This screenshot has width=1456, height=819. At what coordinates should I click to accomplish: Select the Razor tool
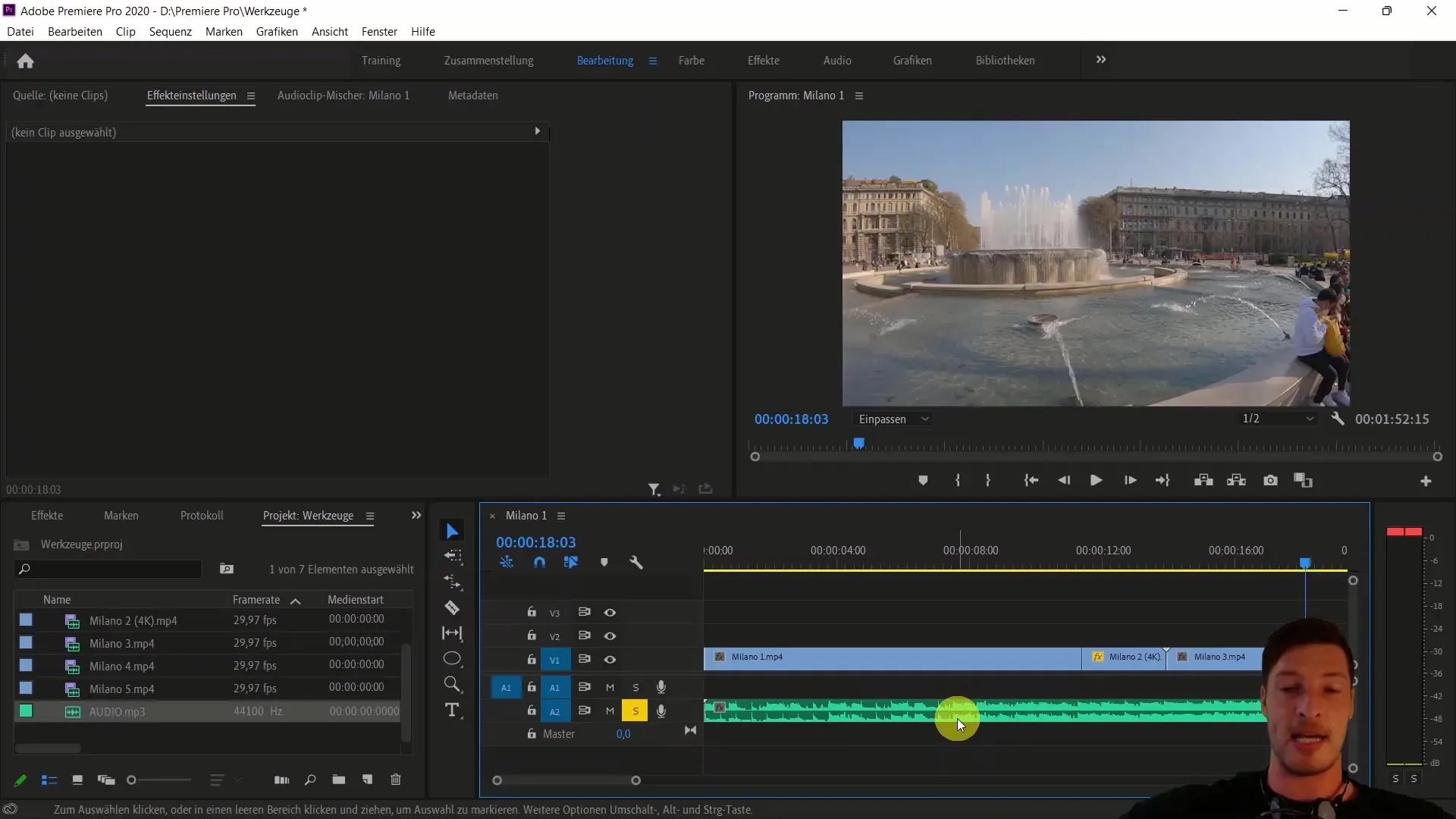tap(453, 607)
